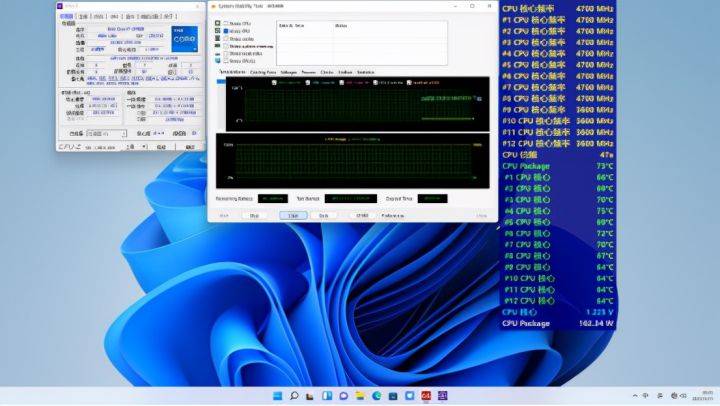The height and width of the screenshot is (406, 720).
Task: Click the Intel Core logo in CPU-Z
Action: pos(185,39)
